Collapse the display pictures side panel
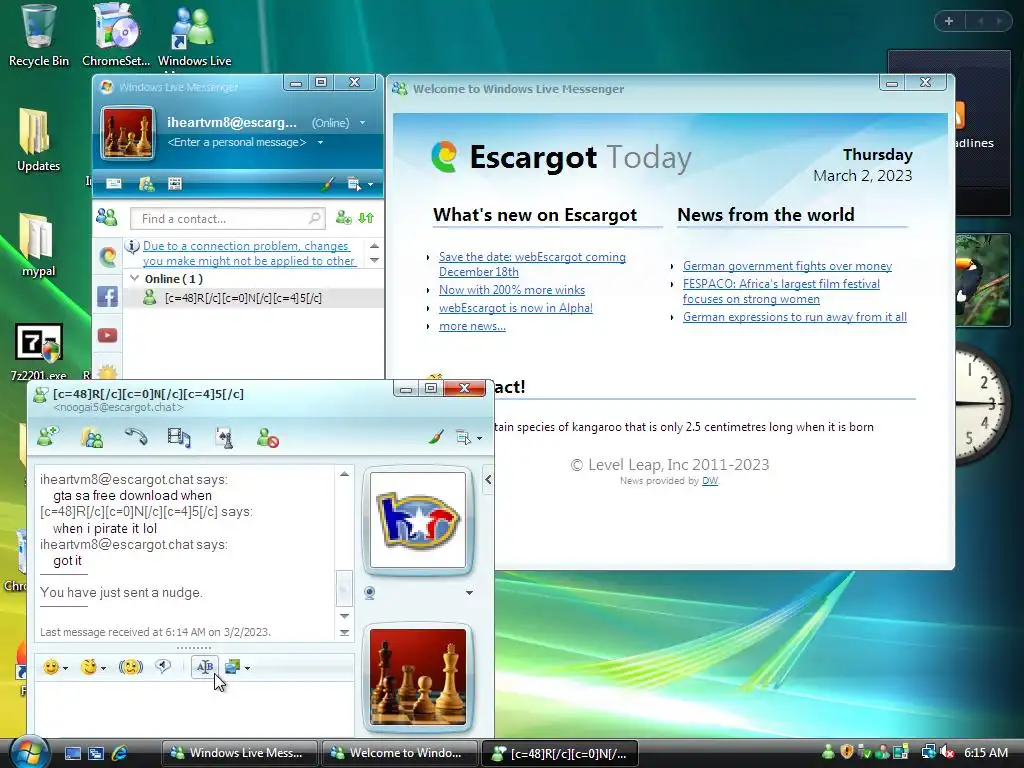Screen dimensions: 1024x768 [488, 479]
